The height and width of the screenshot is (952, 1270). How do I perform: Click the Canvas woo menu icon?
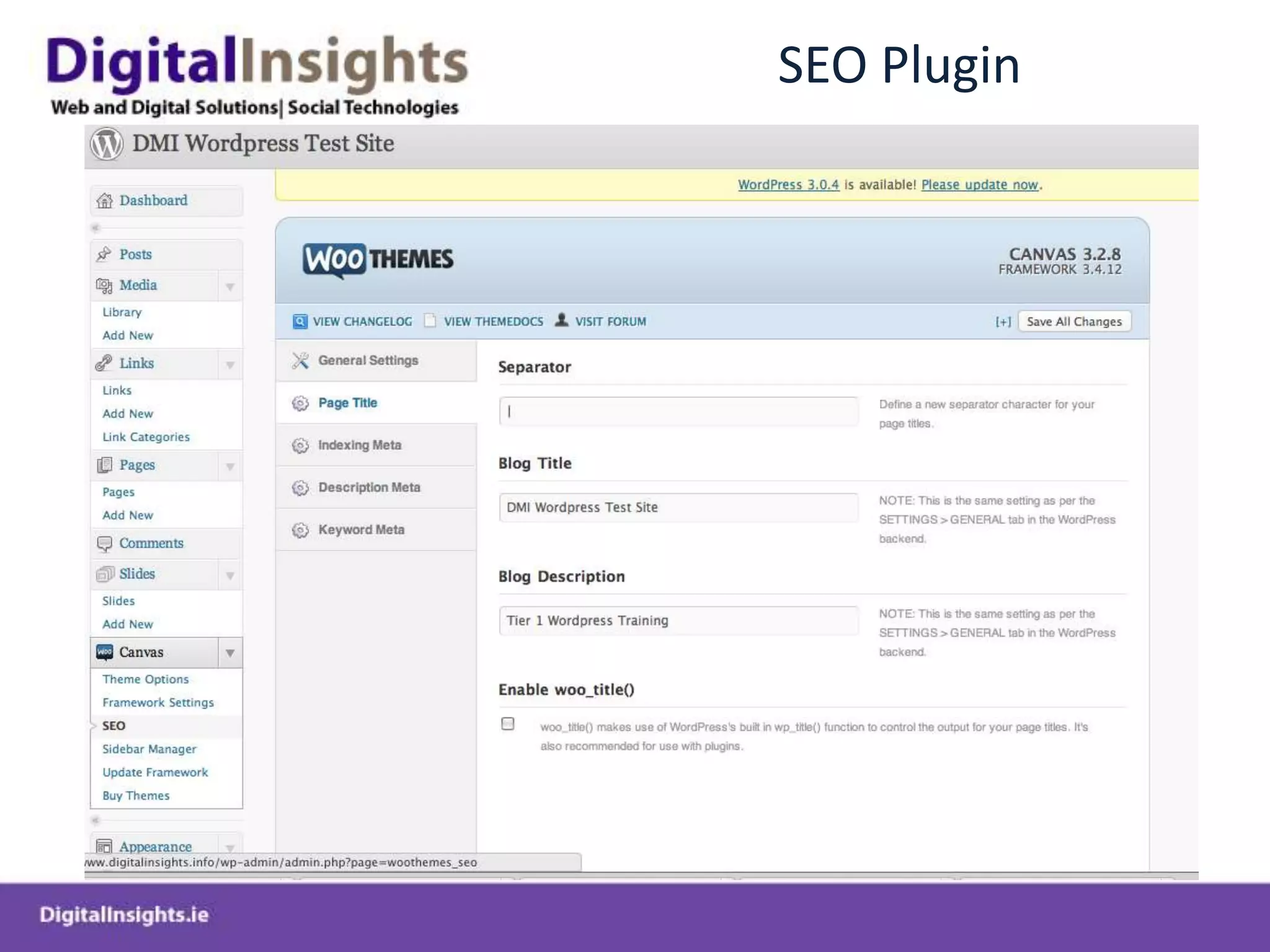click(104, 652)
